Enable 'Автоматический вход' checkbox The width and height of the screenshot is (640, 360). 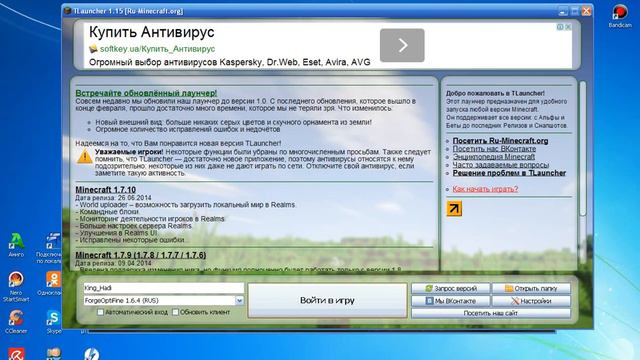(x=100, y=312)
